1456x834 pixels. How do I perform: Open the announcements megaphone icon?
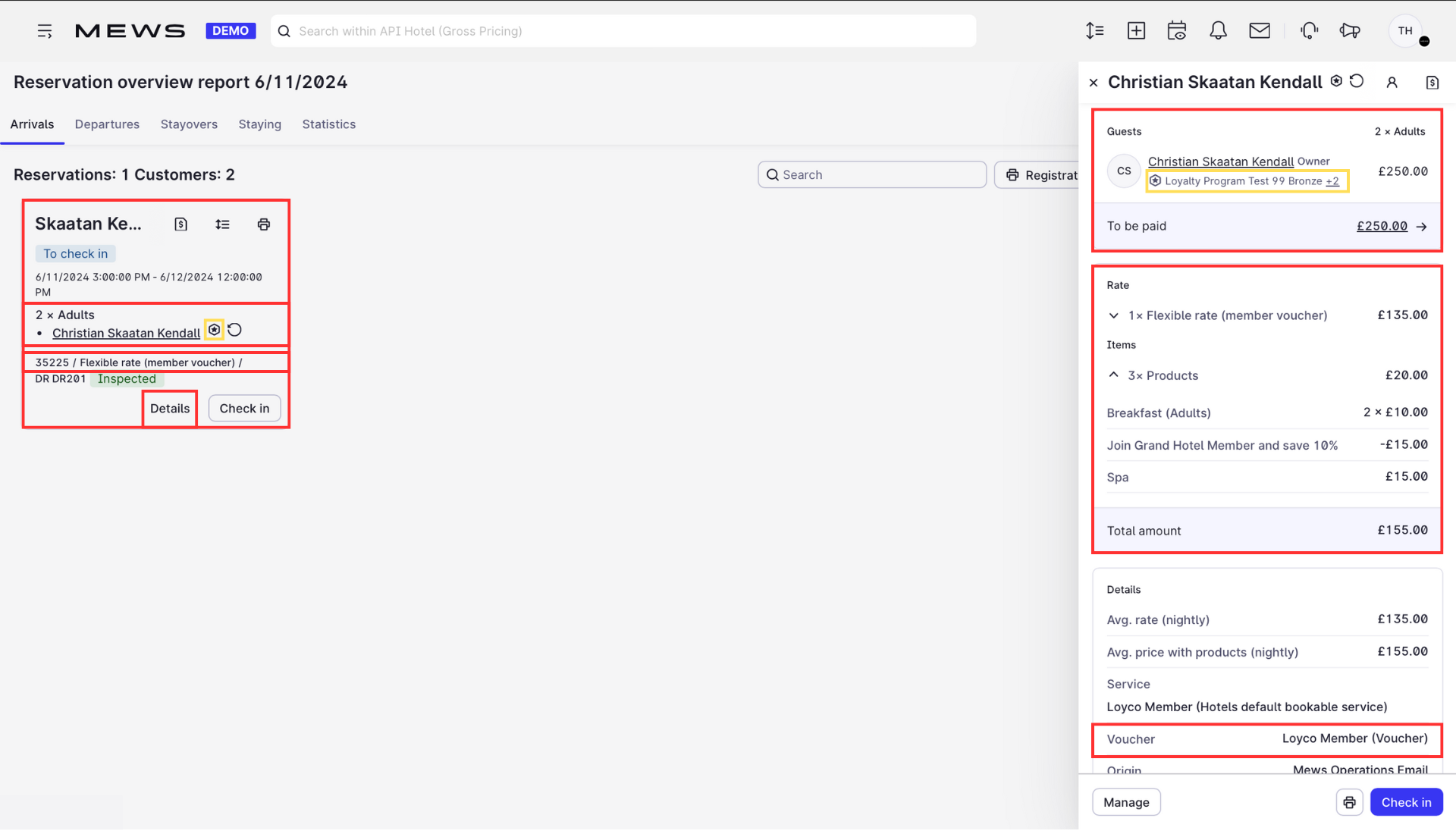click(x=1350, y=31)
